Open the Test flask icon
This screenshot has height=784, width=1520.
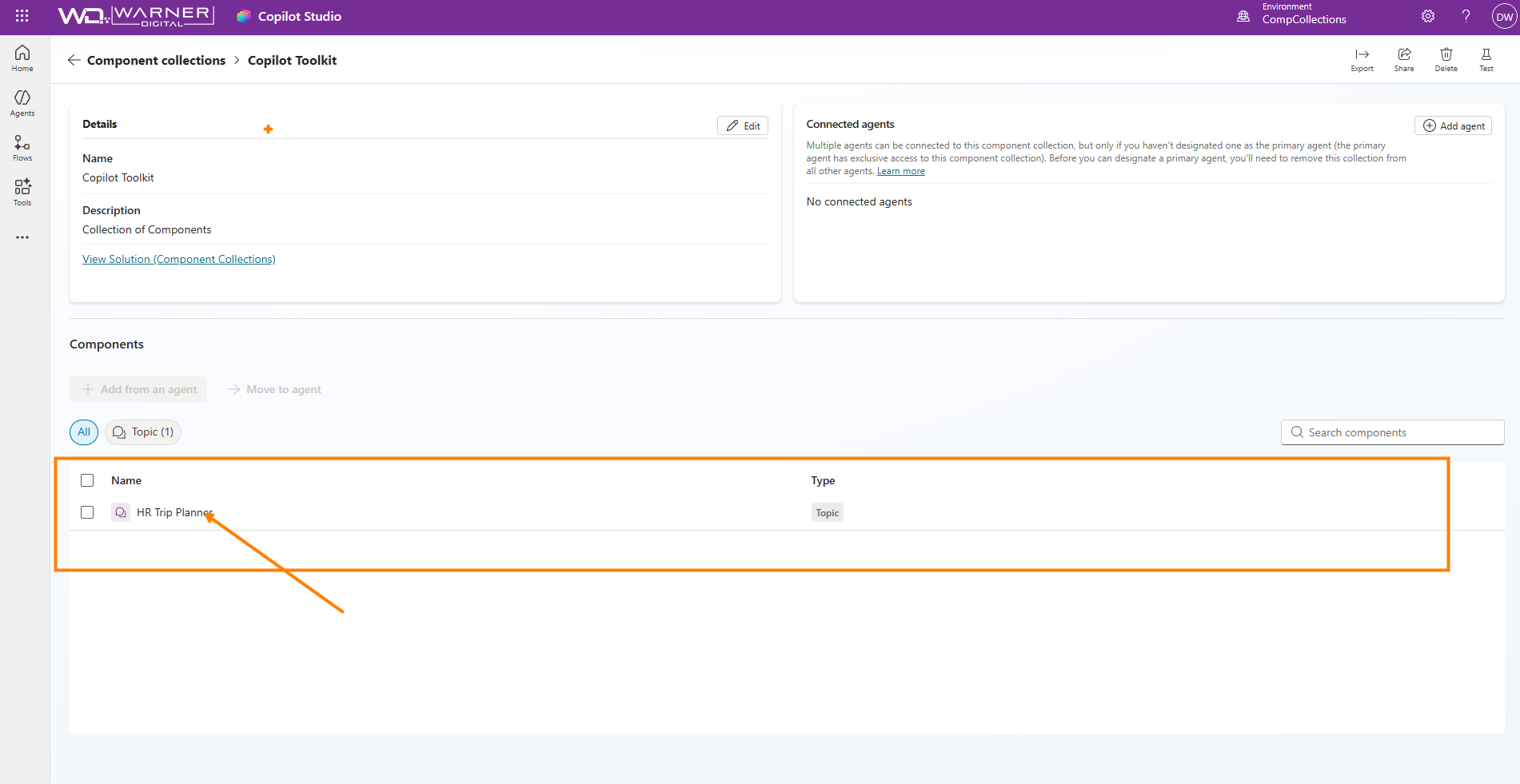pos(1486,59)
